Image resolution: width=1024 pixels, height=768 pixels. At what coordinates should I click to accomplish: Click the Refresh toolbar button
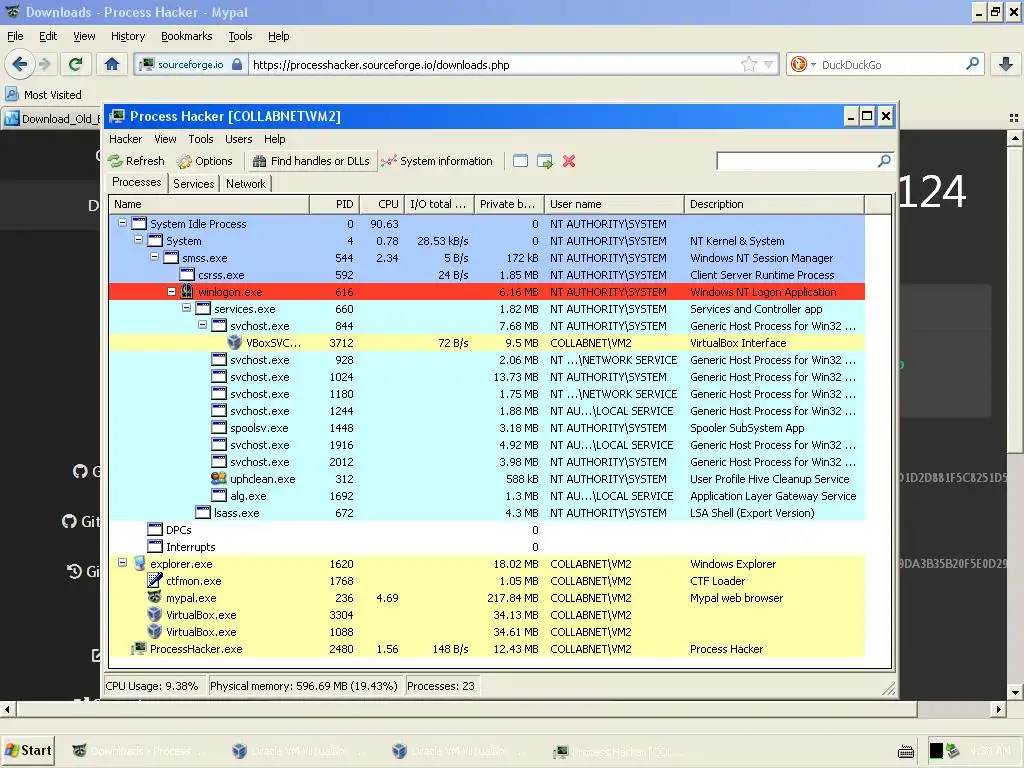[136, 161]
